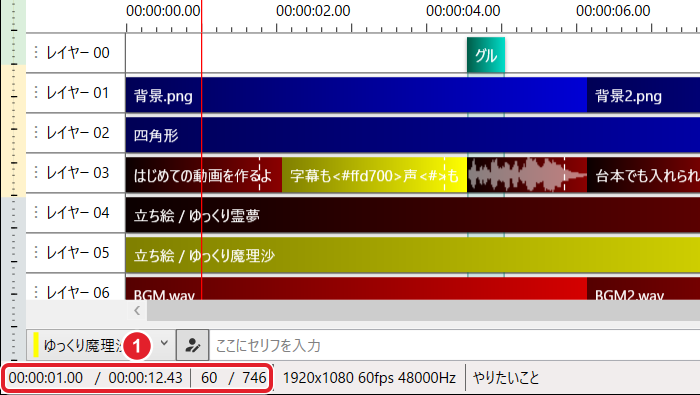Click the ここにセリフを入力 text field
This screenshot has width=700, height=395.
tap(454, 345)
